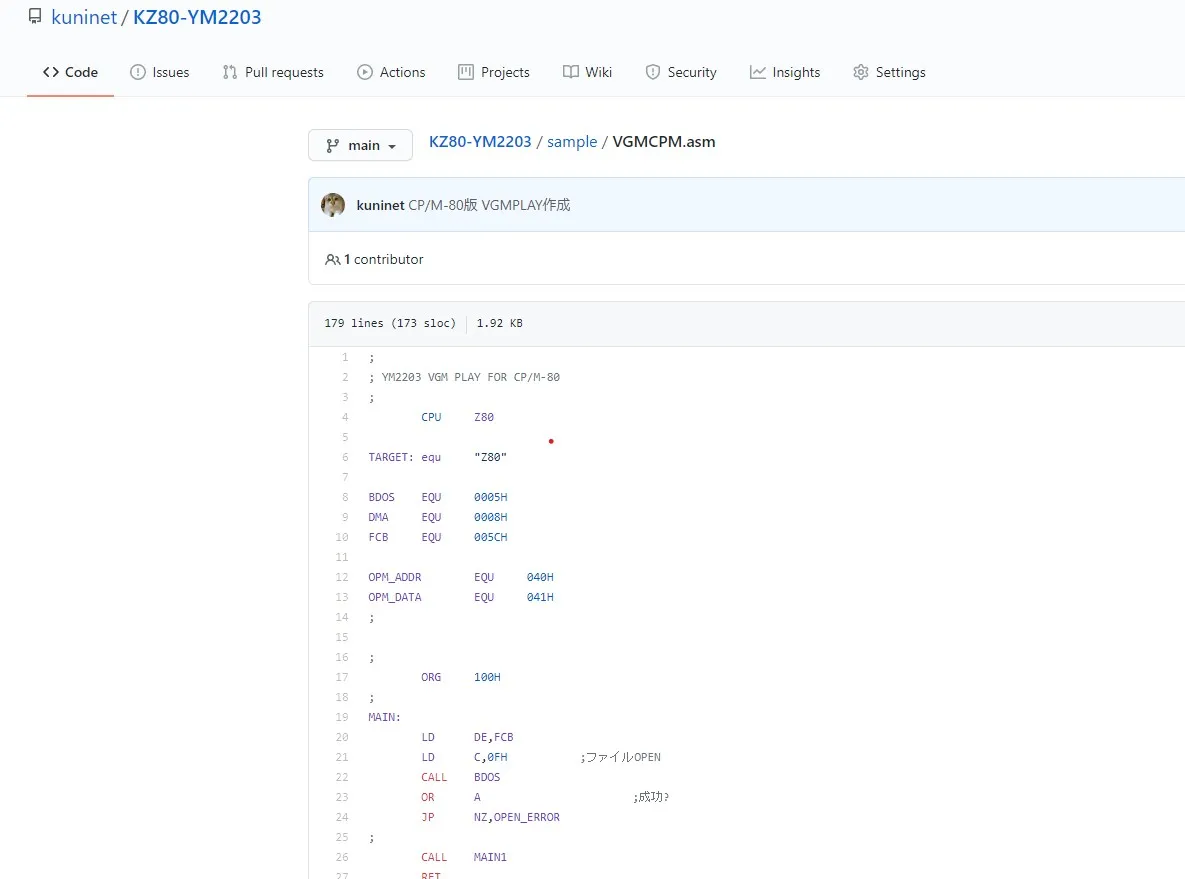This screenshot has width=1185, height=879.
Task: Click the Issues circle icon
Action: coord(138,72)
